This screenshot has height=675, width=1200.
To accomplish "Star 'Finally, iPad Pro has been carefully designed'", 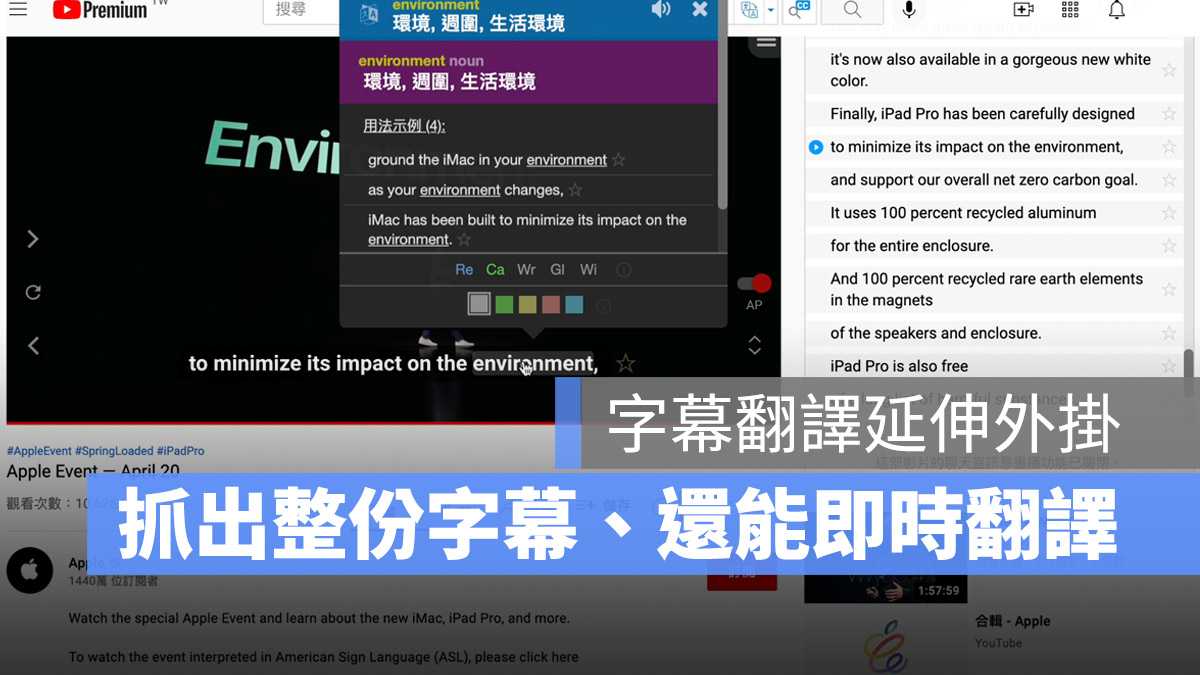I will tap(1168, 114).
